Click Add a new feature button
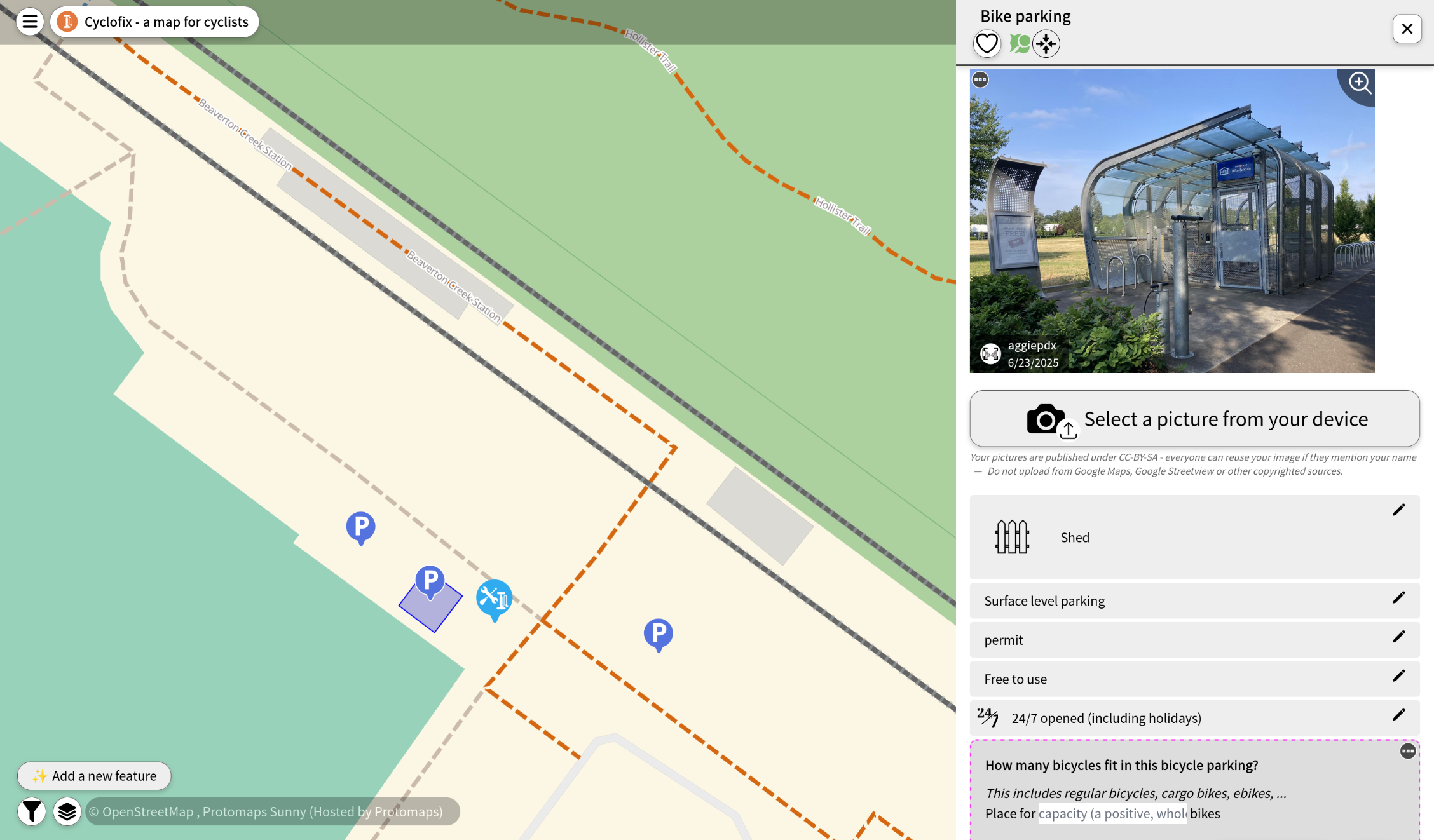The height and width of the screenshot is (840, 1434). click(x=94, y=776)
